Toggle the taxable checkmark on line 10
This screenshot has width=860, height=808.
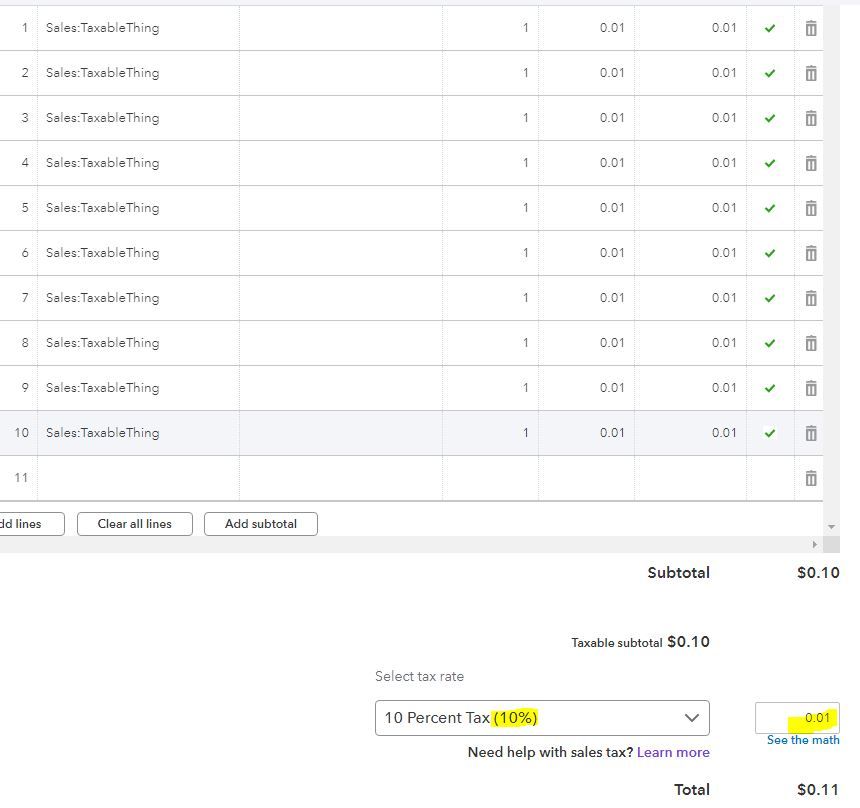tap(770, 433)
